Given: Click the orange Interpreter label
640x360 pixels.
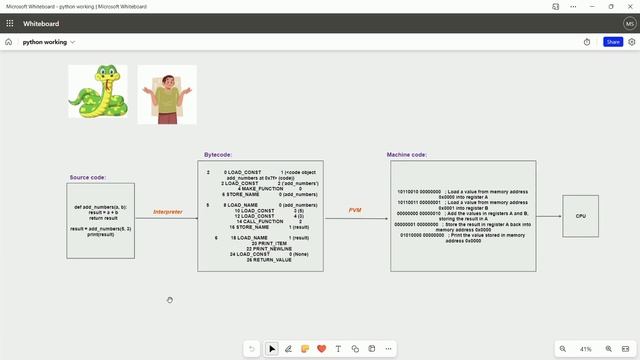Looking at the screenshot, I should tap(168, 212).
